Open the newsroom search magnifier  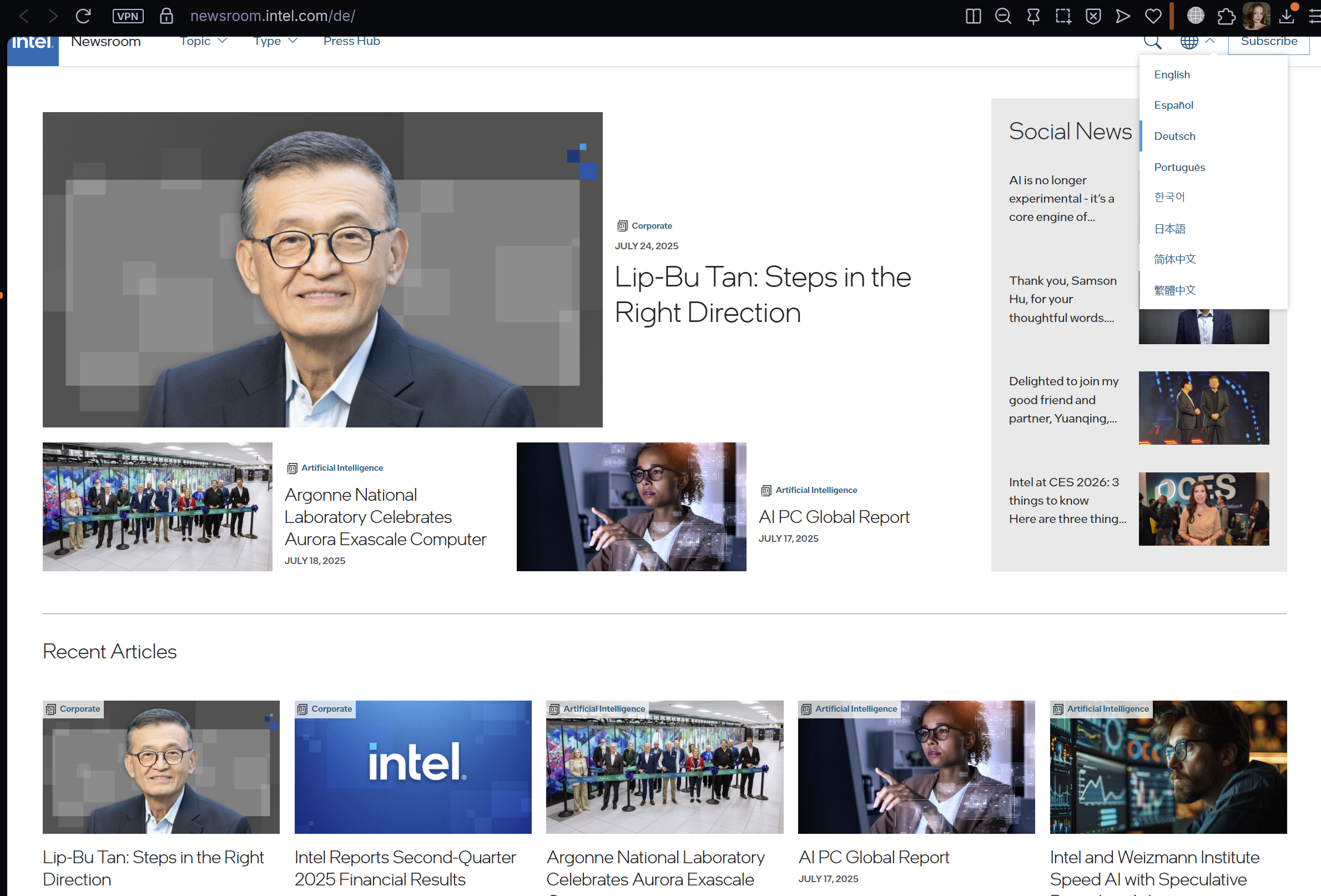point(1152,42)
